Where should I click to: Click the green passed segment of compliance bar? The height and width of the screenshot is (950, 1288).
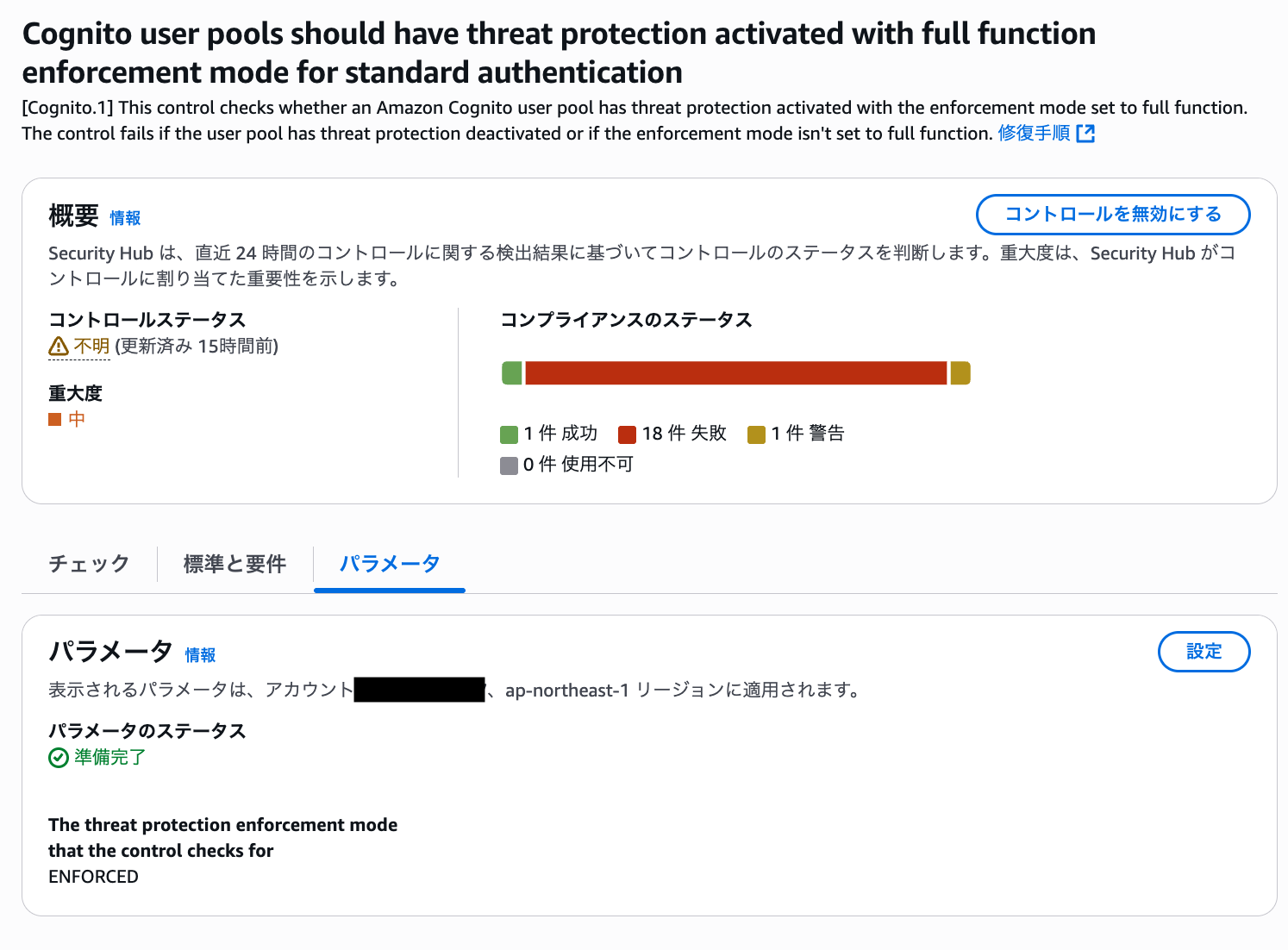pyautogui.click(x=512, y=373)
